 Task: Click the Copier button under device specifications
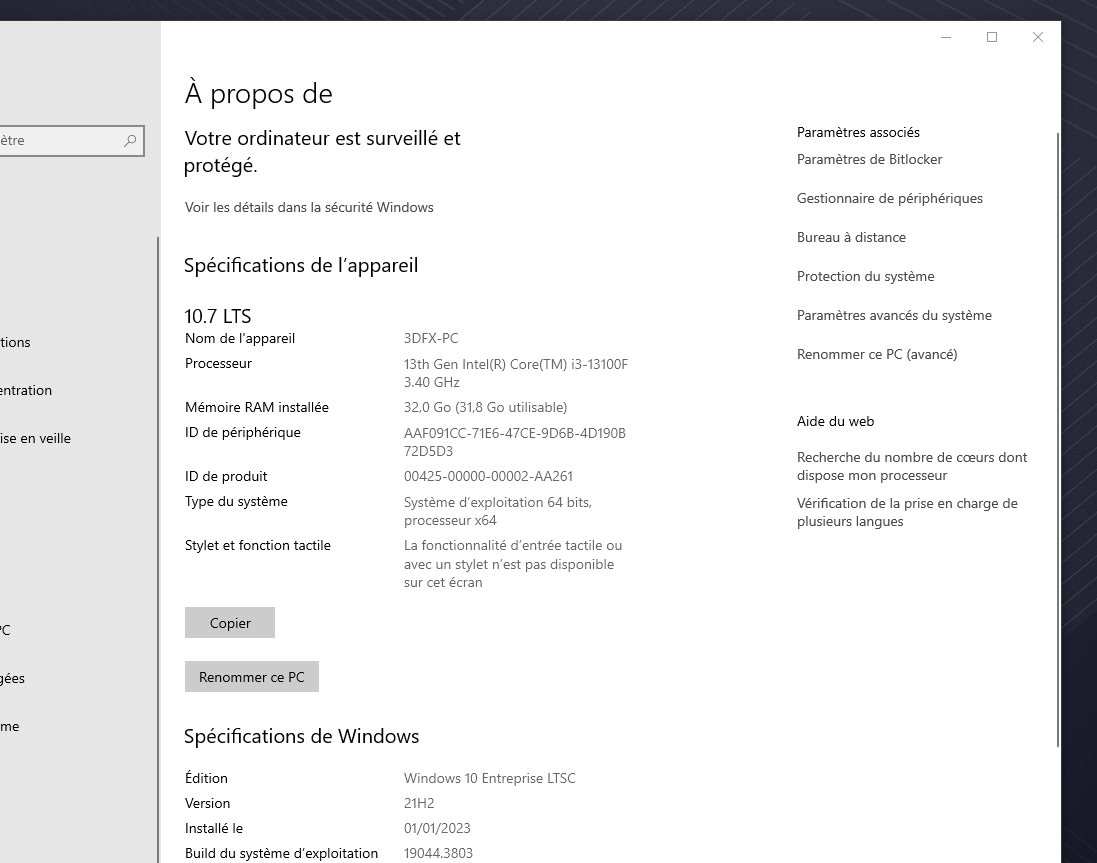229,622
